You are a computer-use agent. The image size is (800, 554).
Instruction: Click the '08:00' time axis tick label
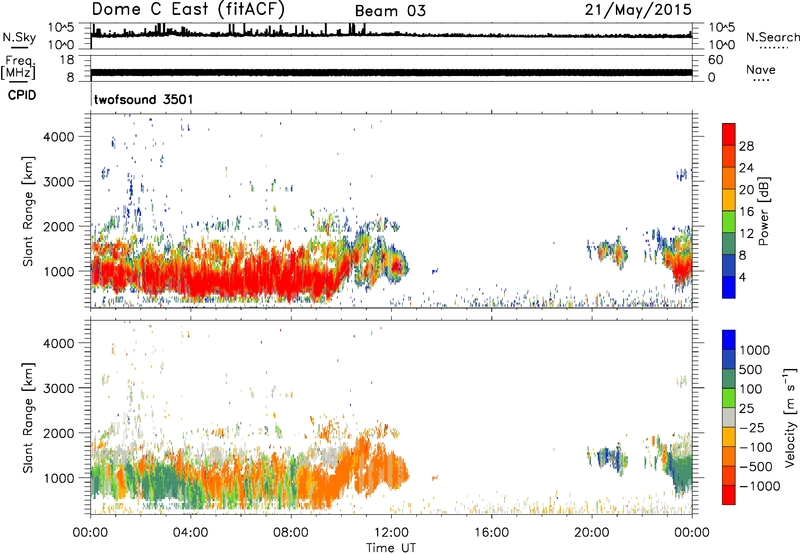(291, 533)
